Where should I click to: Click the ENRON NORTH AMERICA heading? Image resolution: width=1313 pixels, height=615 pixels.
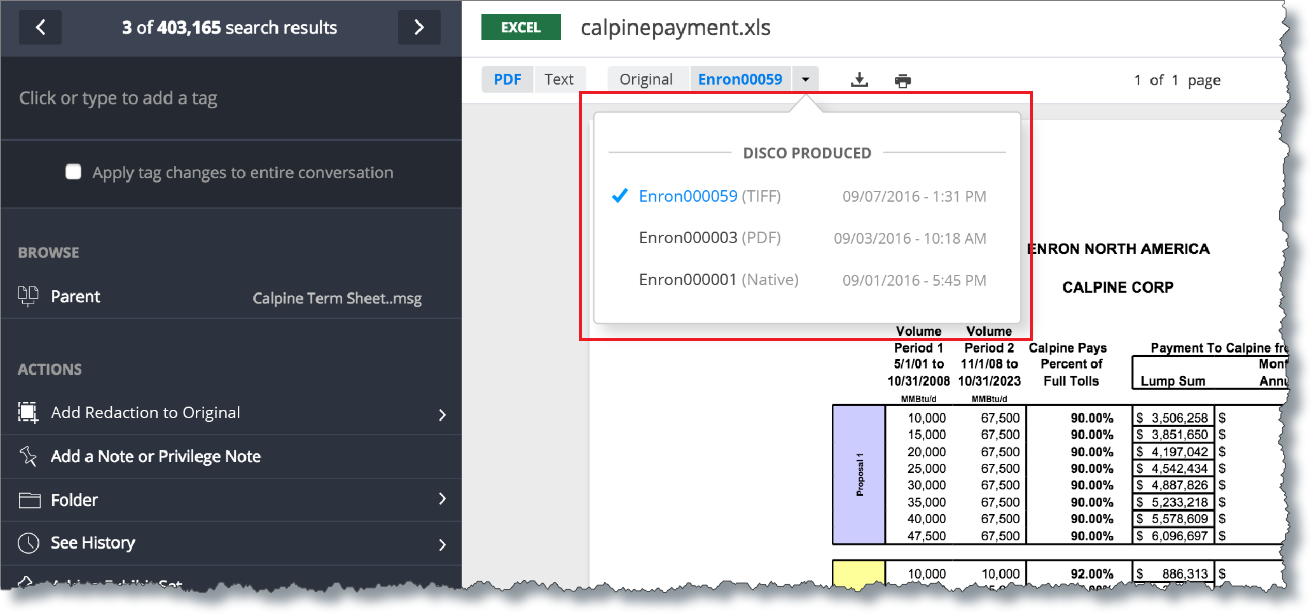pyautogui.click(x=1118, y=249)
